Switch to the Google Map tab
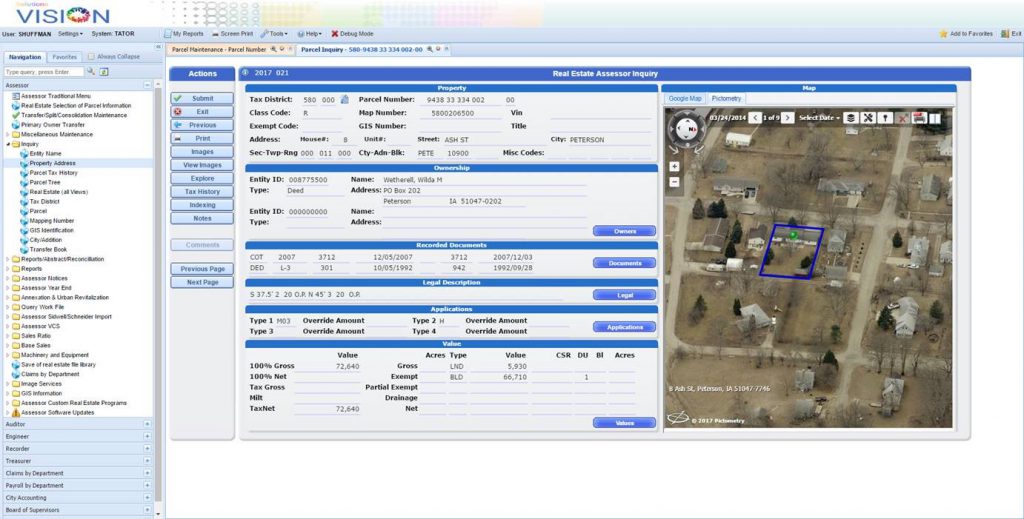 tap(685, 99)
